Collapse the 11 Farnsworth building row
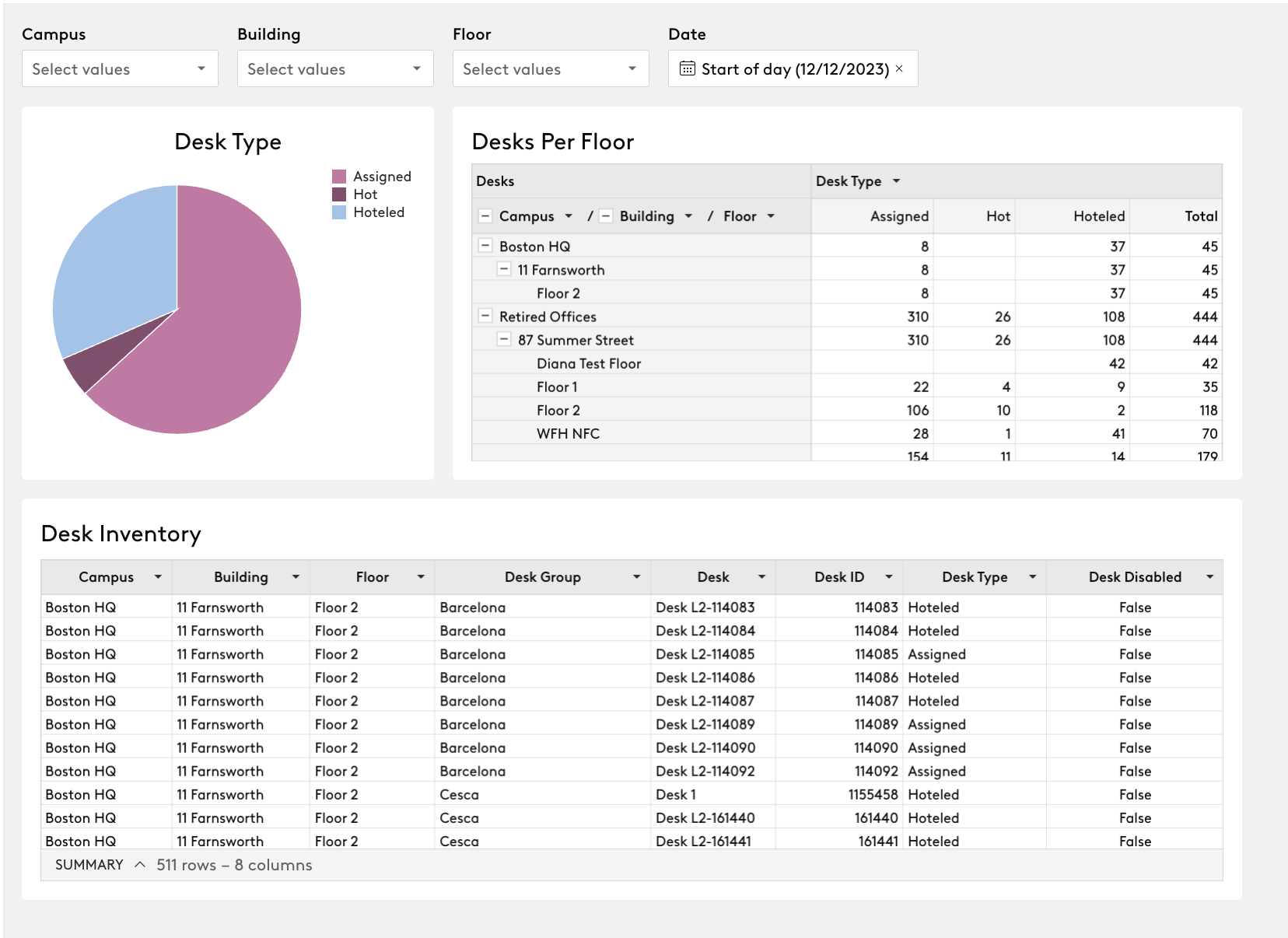The height and width of the screenshot is (938, 1288). click(x=502, y=269)
